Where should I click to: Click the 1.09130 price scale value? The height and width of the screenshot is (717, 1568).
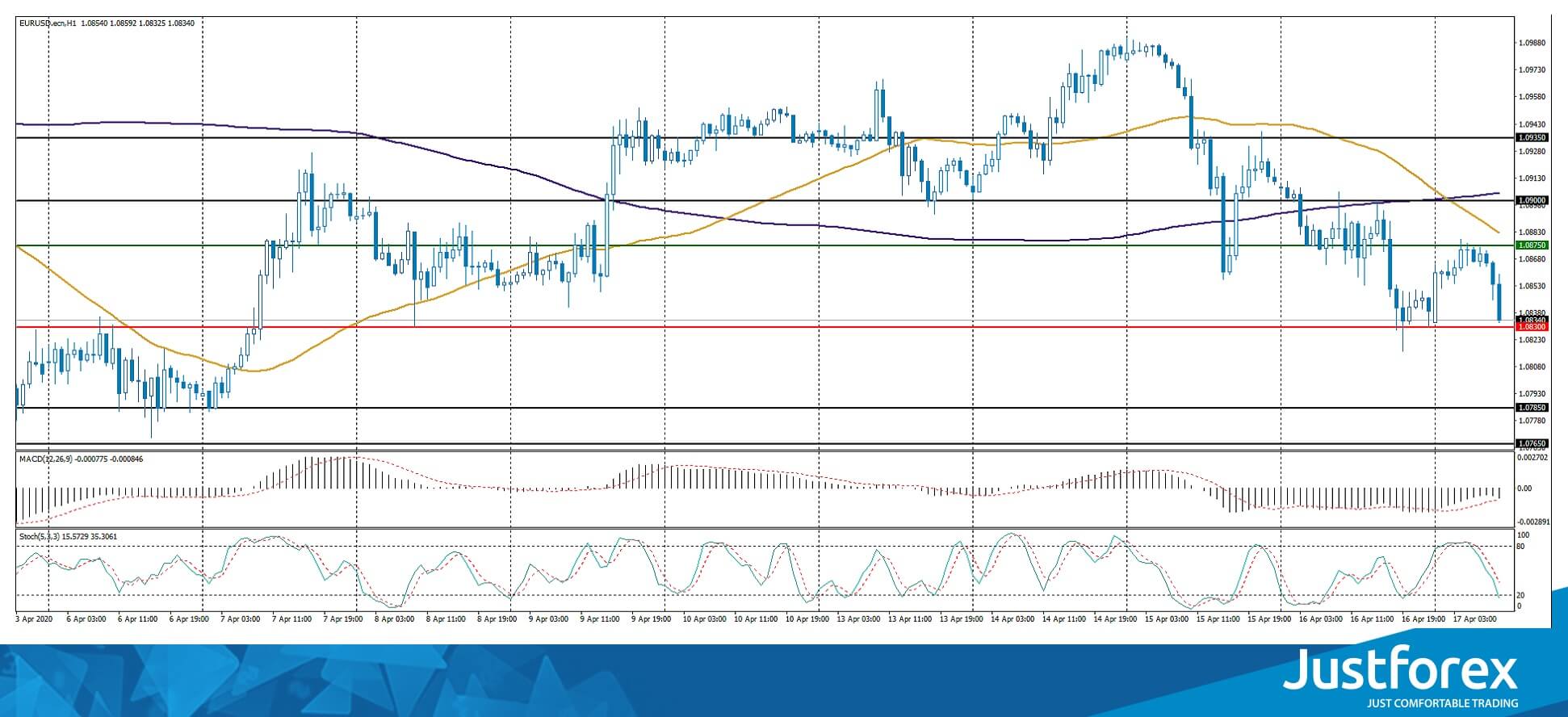click(1532, 178)
